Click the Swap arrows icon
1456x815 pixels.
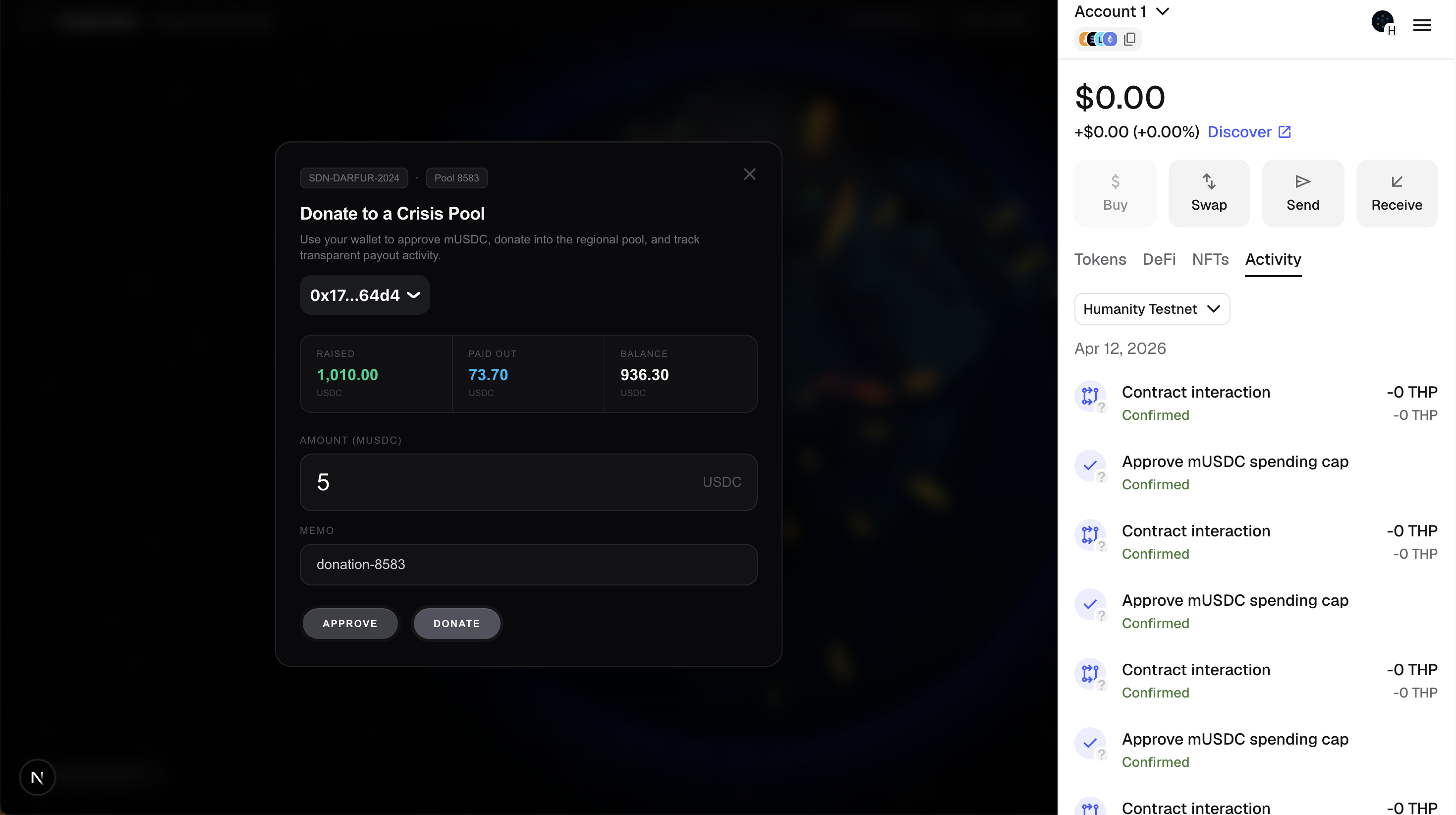[1208, 181]
